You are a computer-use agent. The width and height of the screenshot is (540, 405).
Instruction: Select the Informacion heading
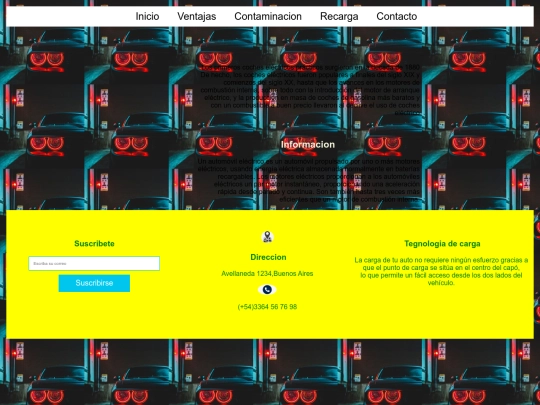coord(308,145)
